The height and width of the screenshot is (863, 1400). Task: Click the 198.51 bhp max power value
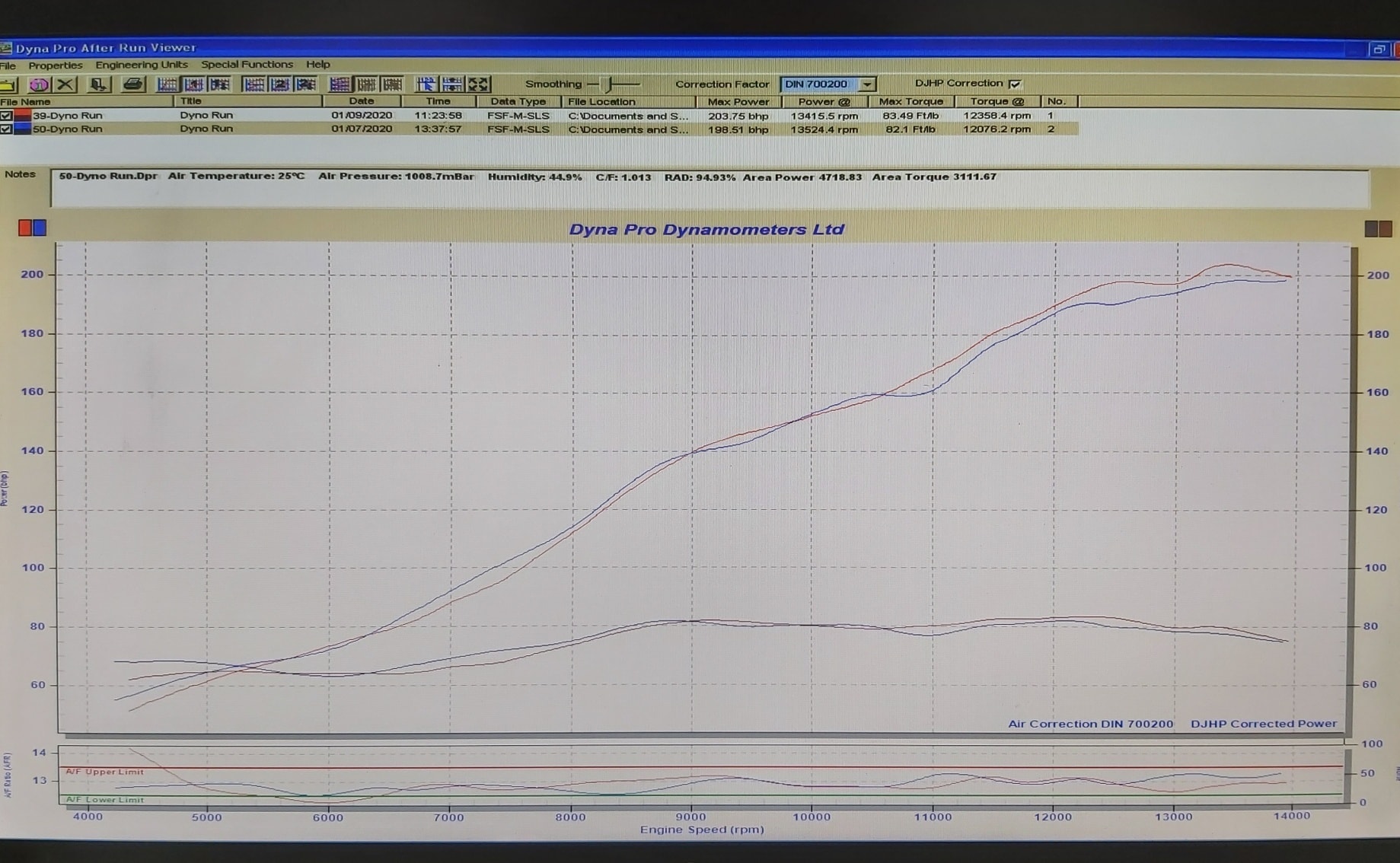738,129
